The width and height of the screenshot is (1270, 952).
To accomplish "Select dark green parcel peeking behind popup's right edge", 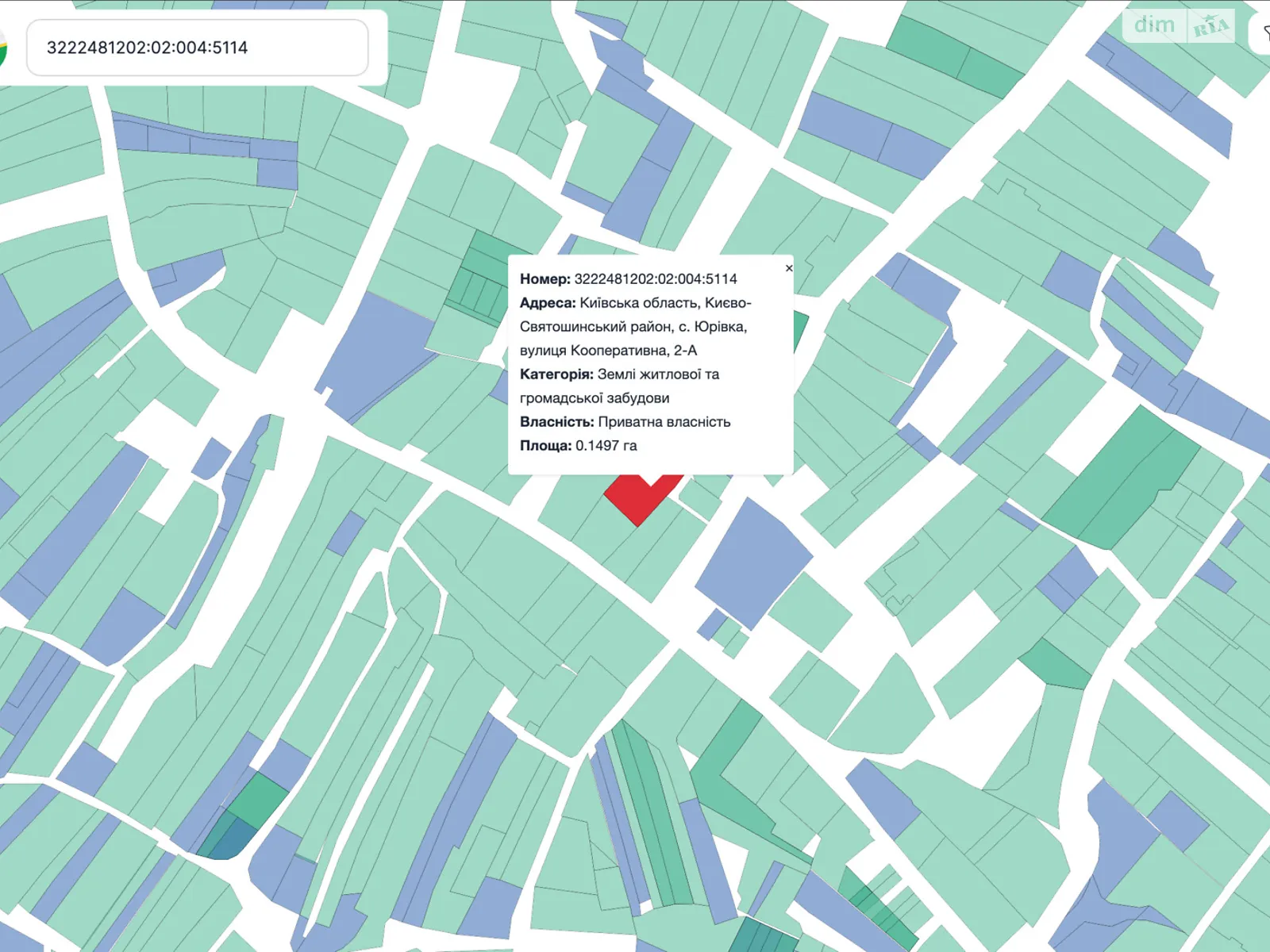I will click(800, 331).
